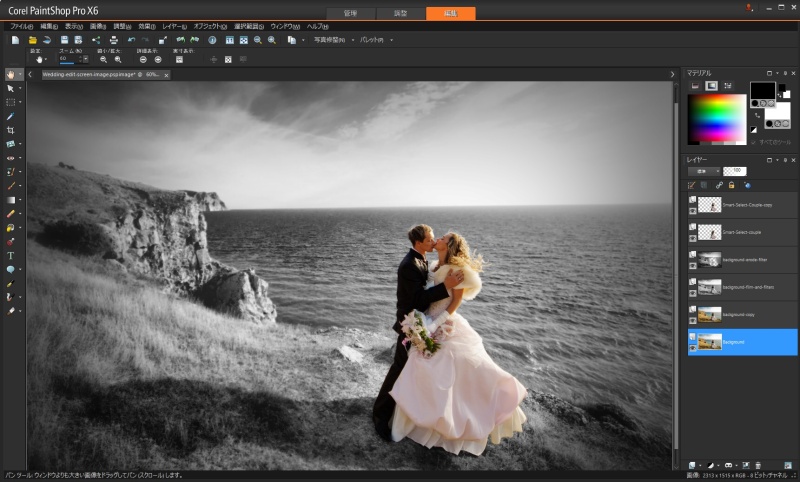
Task: Expand the Pan tool flyout arrow
Action: (20, 74)
